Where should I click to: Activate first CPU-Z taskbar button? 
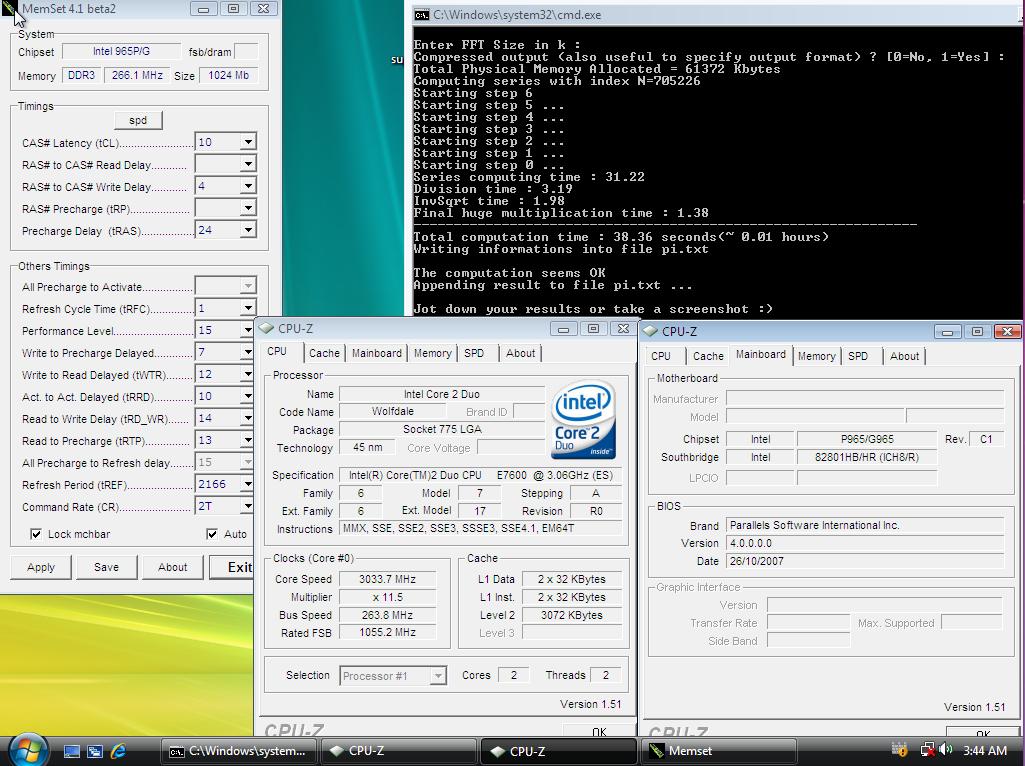399,752
